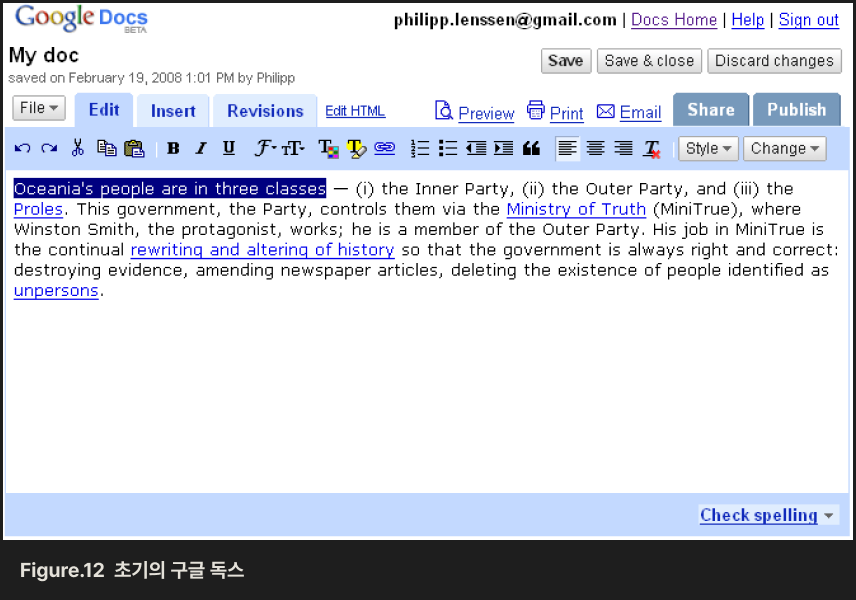Open the font family picker

(x=265, y=148)
